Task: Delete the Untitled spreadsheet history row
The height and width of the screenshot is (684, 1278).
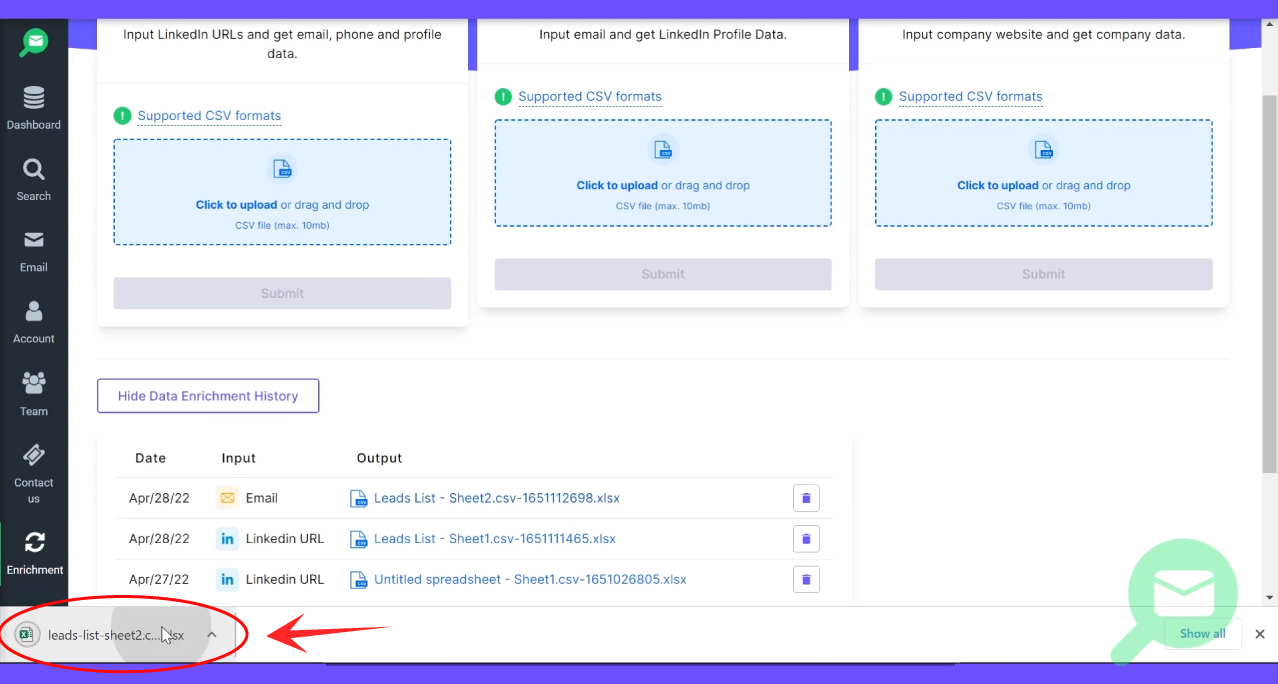Action: [806, 579]
